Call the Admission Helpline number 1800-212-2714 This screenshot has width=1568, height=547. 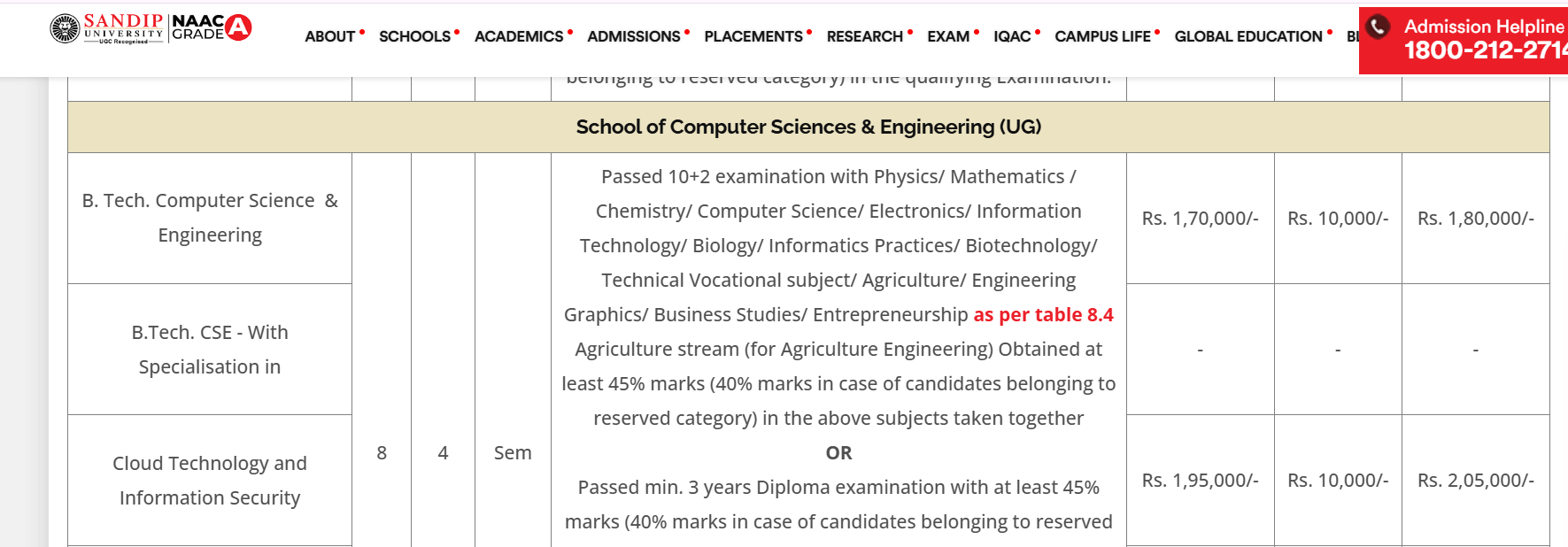click(1485, 50)
